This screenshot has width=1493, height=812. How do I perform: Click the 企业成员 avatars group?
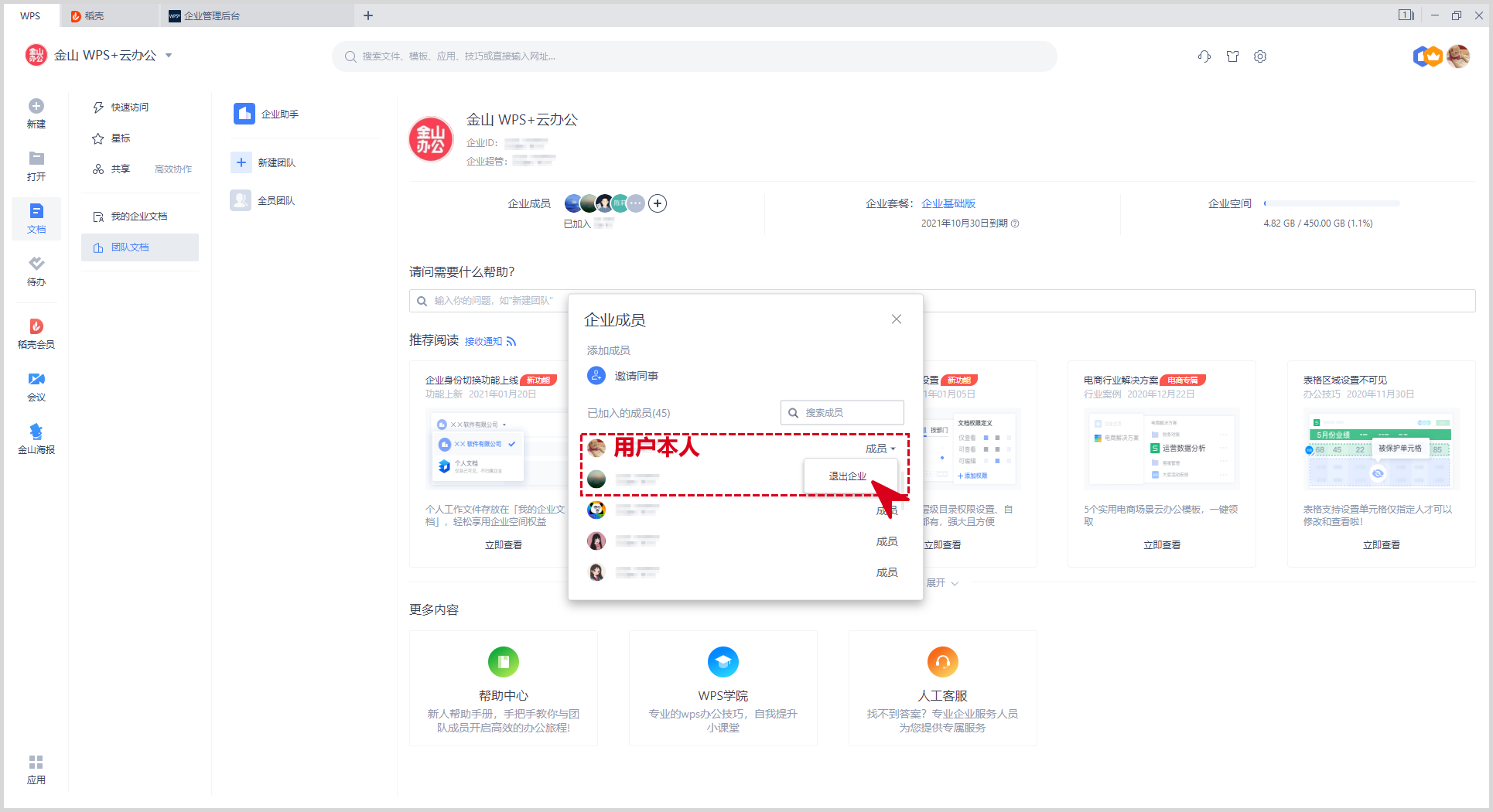coord(604,203)
